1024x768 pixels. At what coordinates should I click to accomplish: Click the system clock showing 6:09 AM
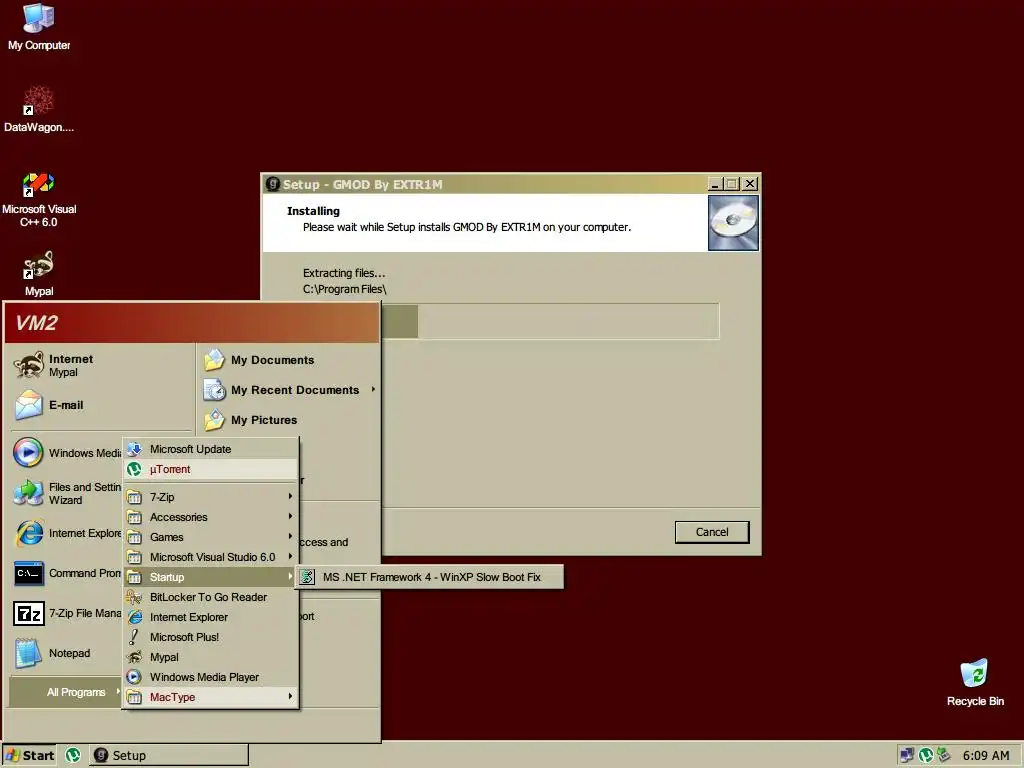pos(986,756)
